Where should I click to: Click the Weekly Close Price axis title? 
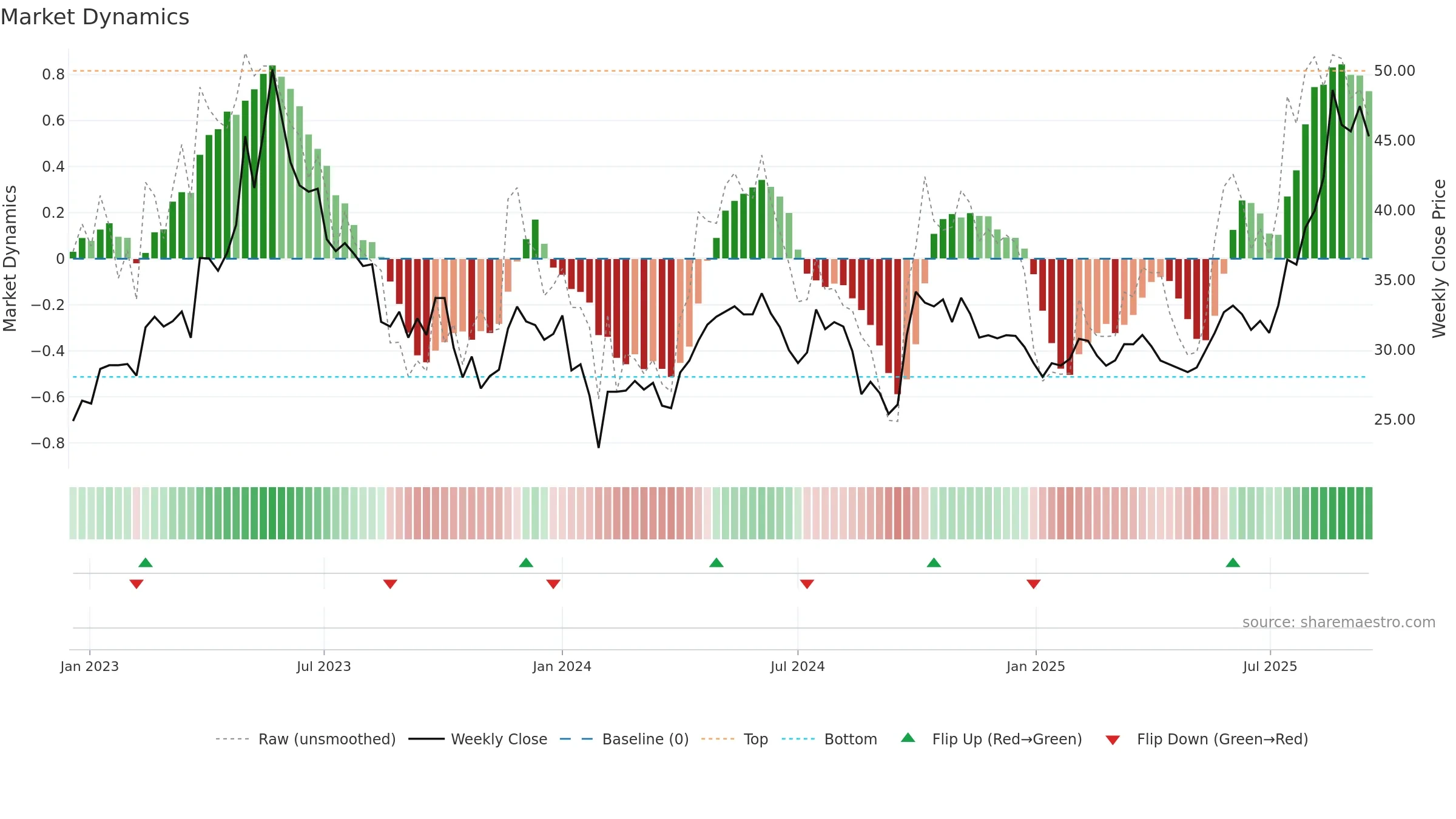(1439, 258)
